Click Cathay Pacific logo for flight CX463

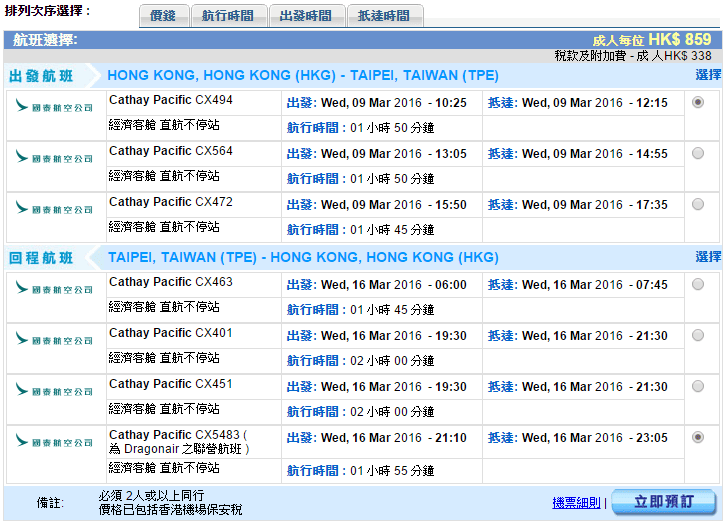coord(55,288)
